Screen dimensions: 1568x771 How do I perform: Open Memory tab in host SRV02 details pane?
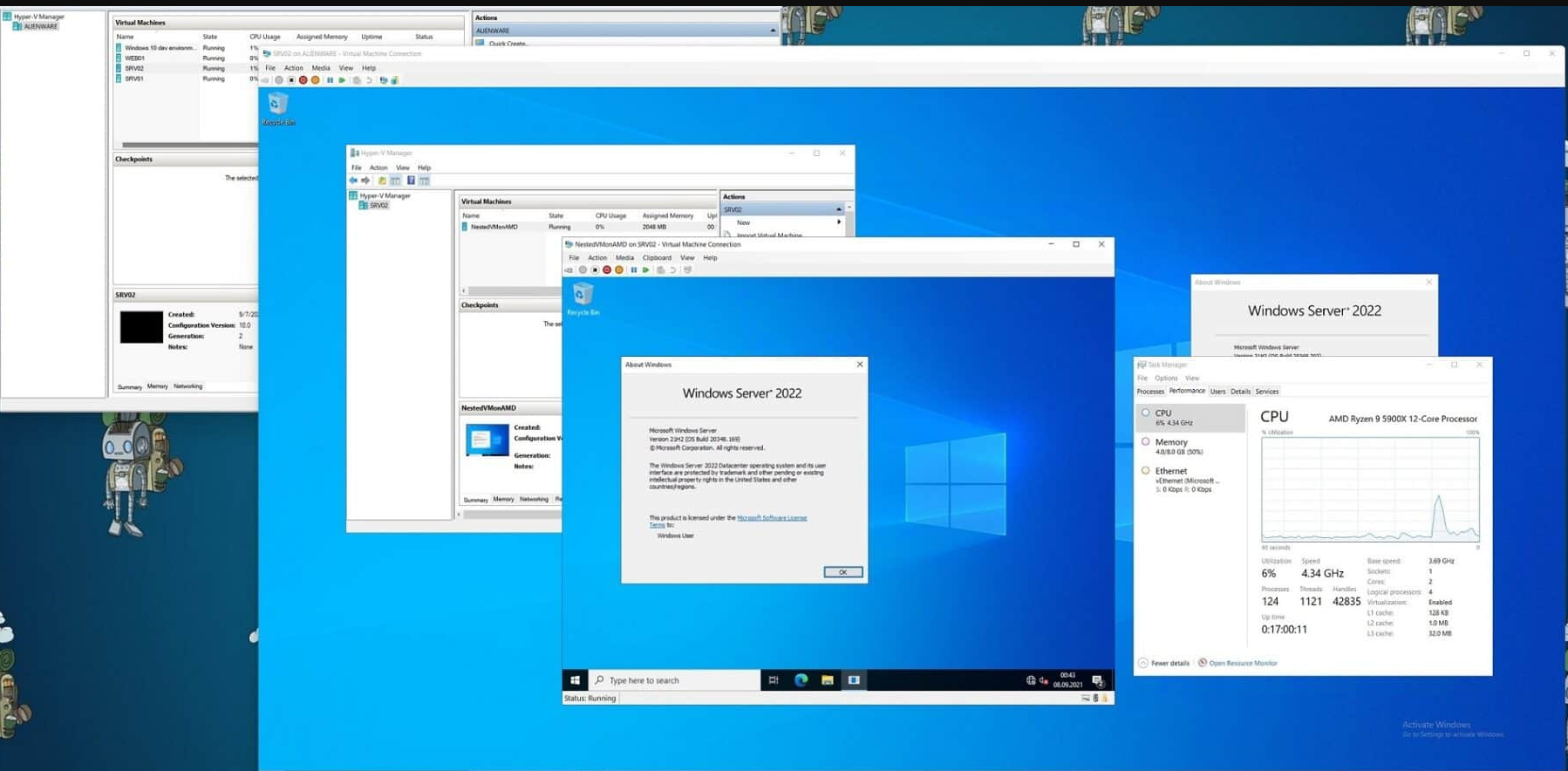(x=158, y=386)
